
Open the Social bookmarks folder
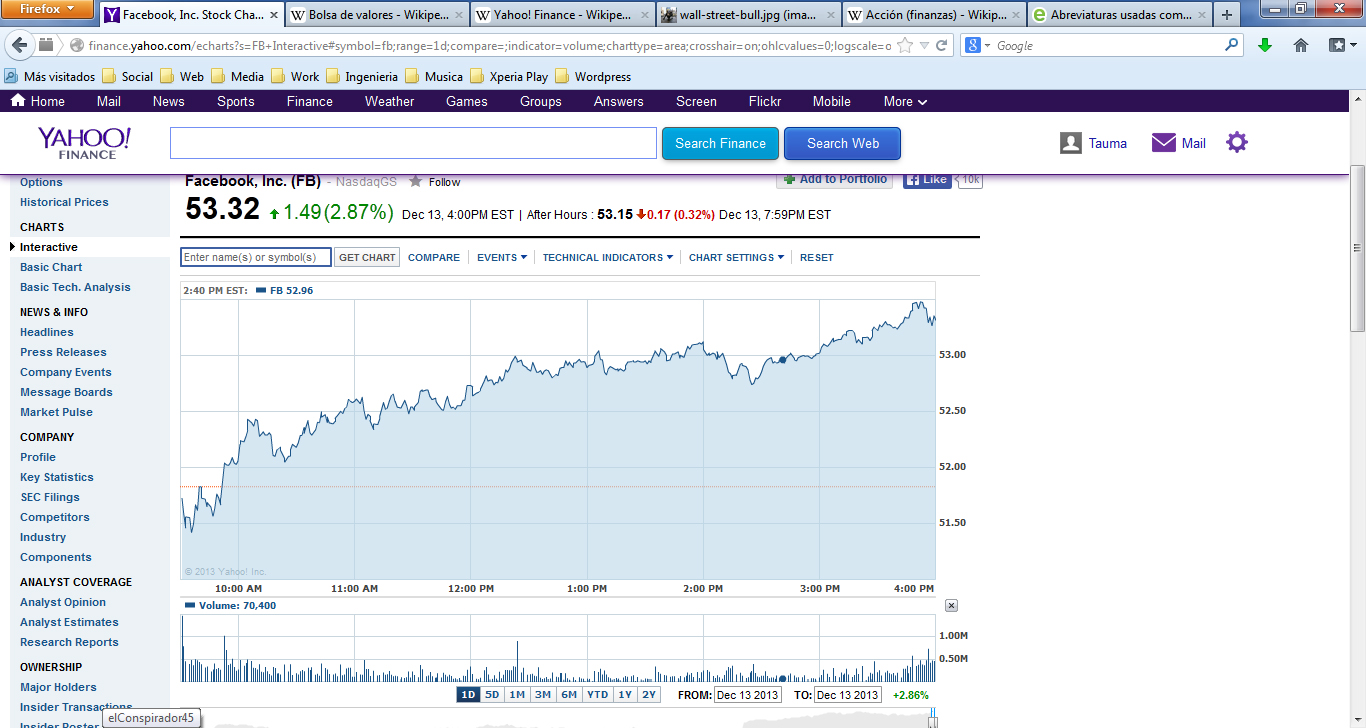(x=127, y=76)
